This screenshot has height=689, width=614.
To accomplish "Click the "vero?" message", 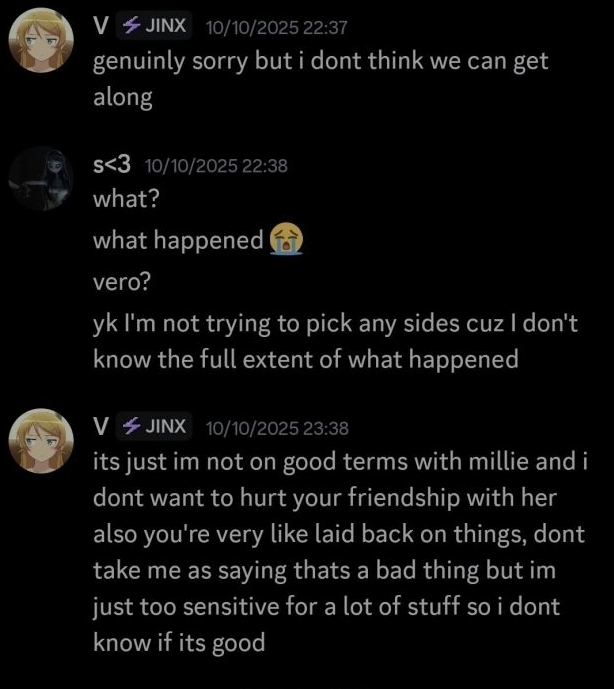I will (x=122, y=282).
